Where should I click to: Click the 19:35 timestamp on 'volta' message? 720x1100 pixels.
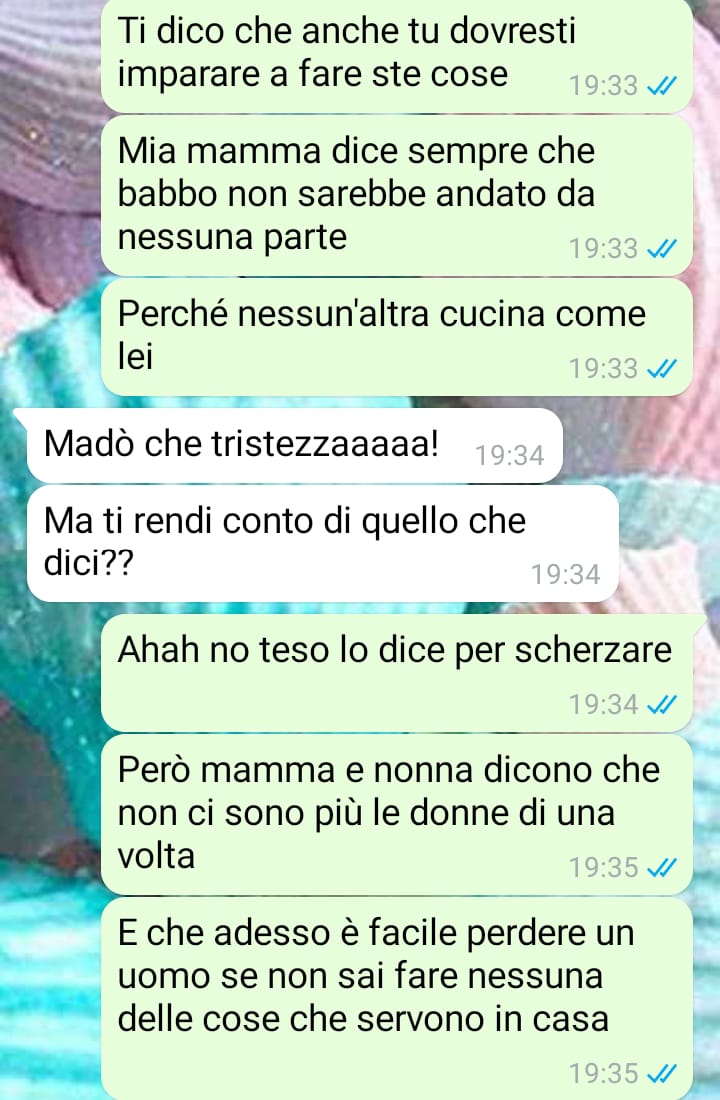(x=604, y=868)
